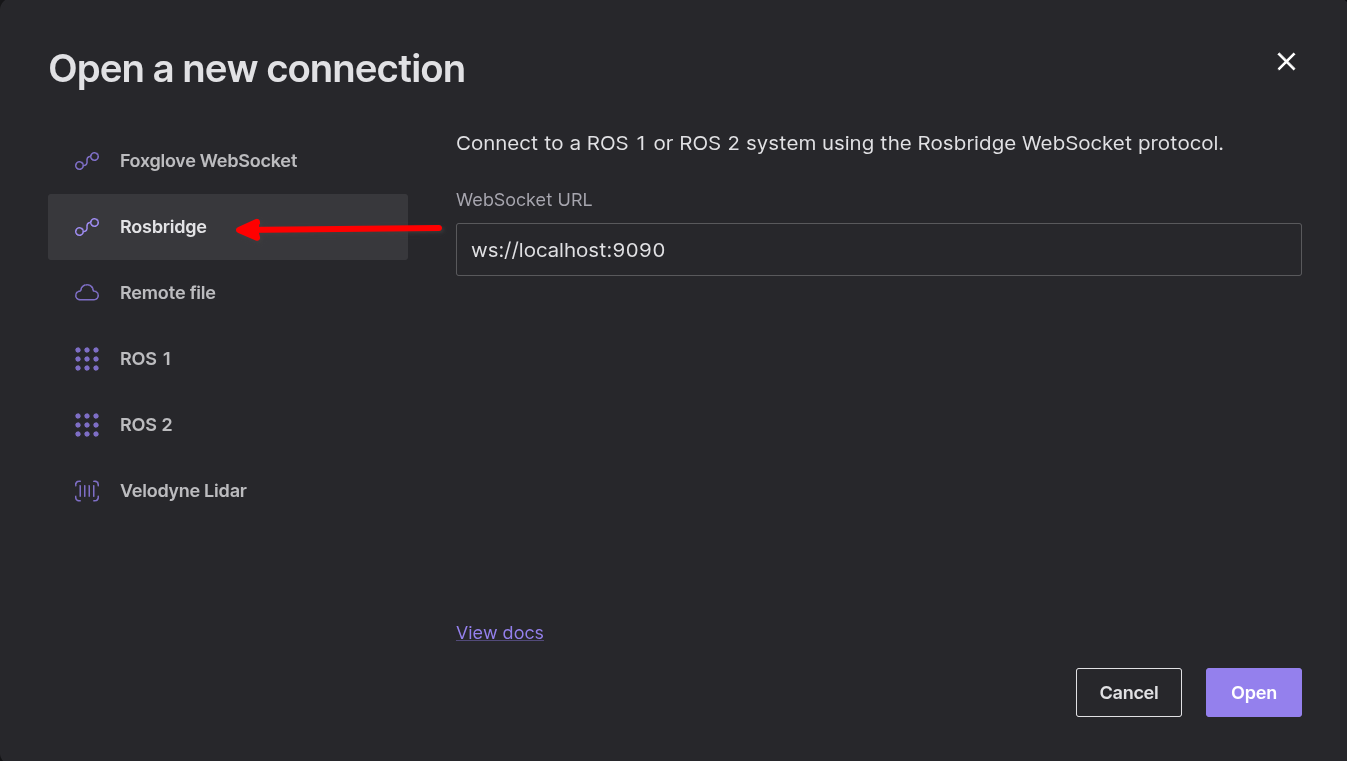Pick the ROS 2 text label
Screen dimensions: 1347x761
(x=146, y=425)
